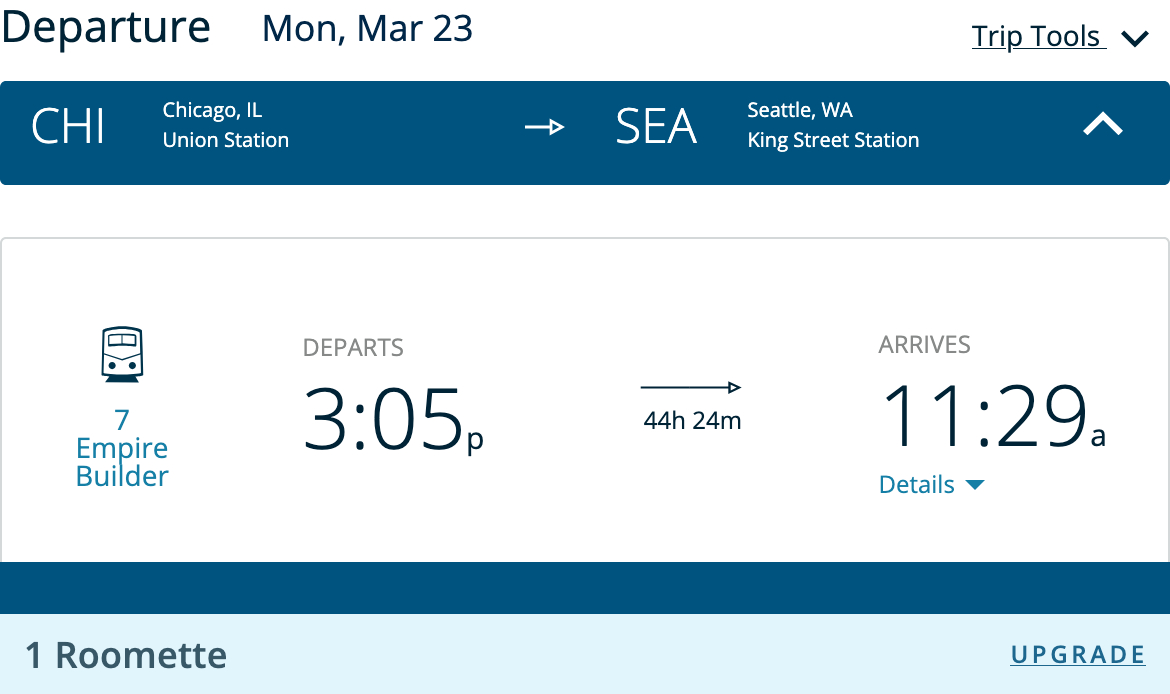The width and height of the screenshot is (1170, 694).
Task: Click the 3:05p departure time
Action: coord(393,418)
